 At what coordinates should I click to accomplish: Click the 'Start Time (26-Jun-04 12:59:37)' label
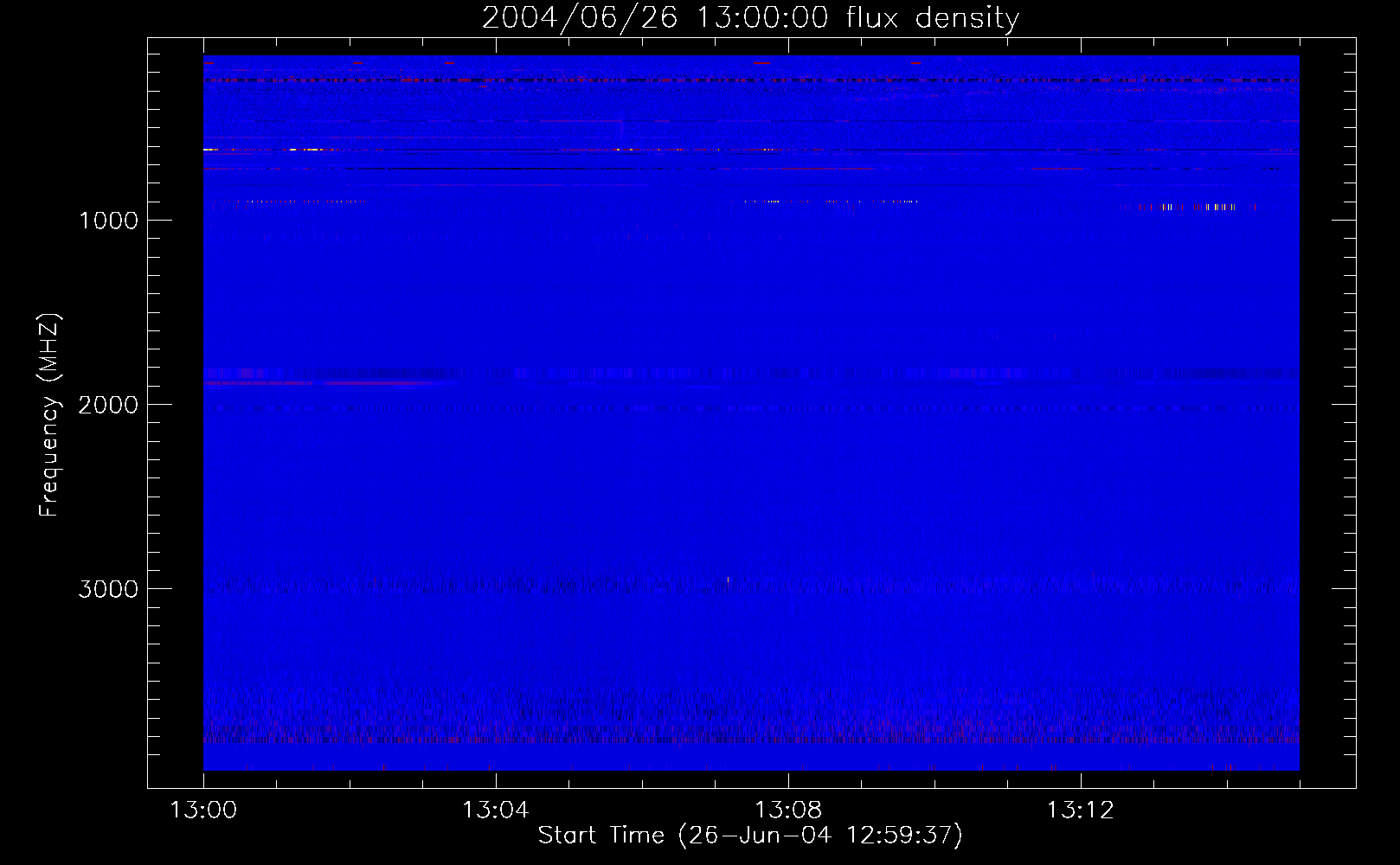point(750,836)
